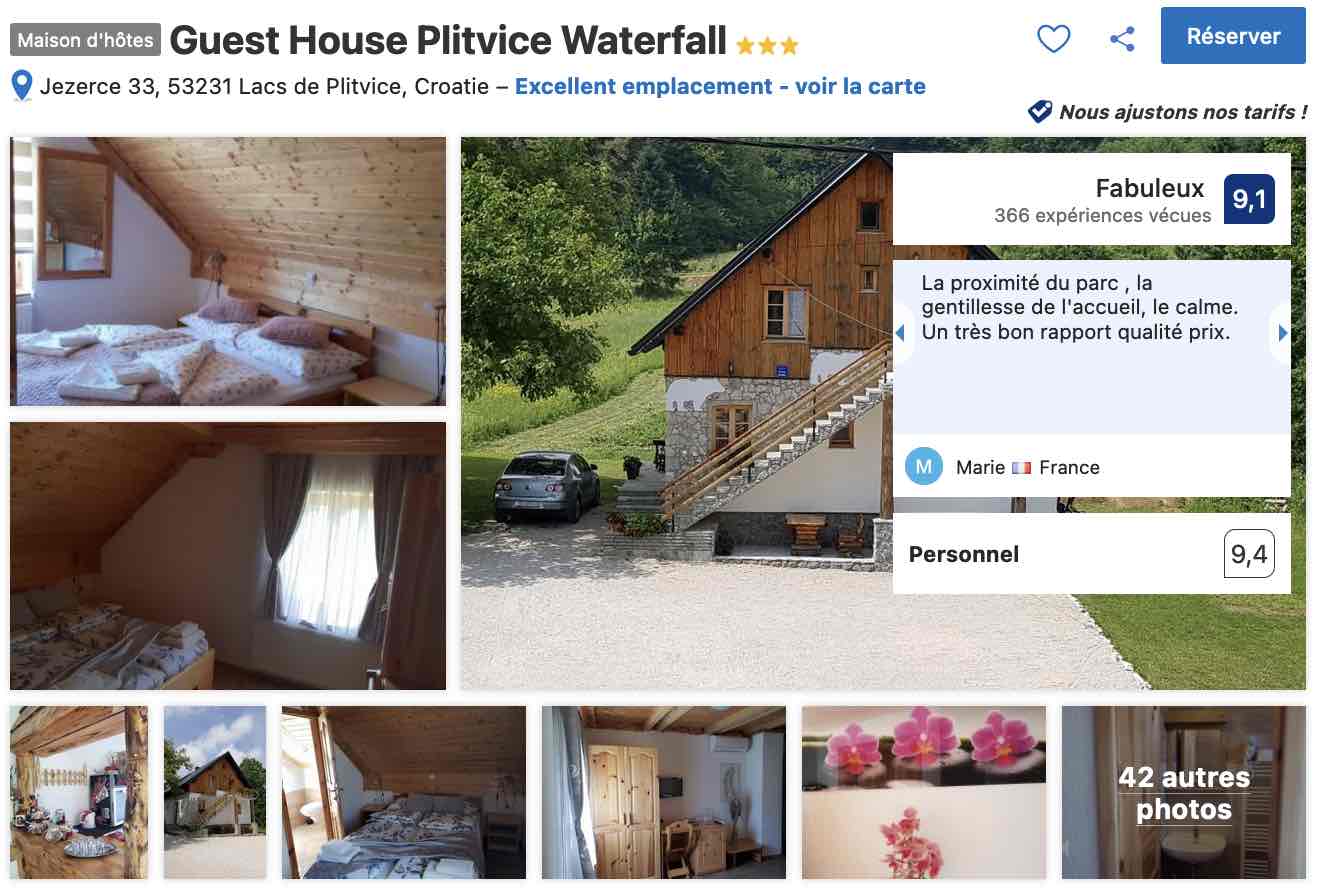Show previous review with left arrow
This screenshot has height=888, width=1318.
[x=900, y=333]
